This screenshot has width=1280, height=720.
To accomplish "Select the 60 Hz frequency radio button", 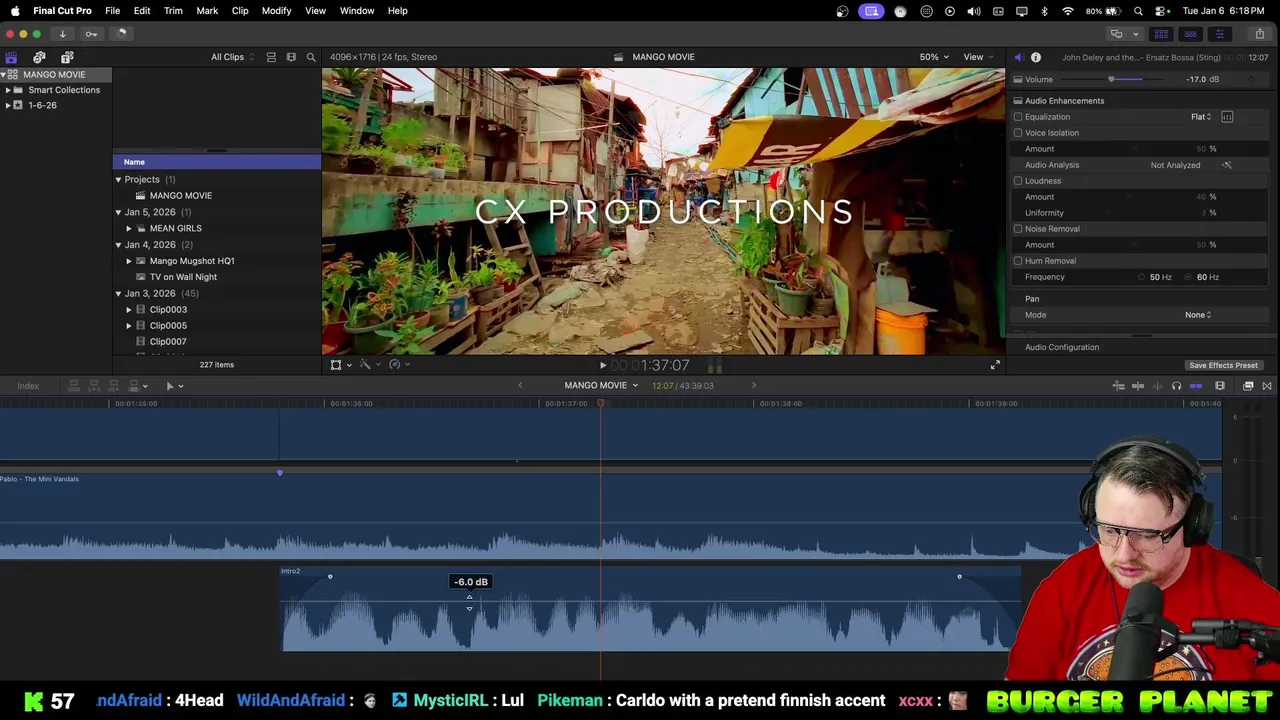I will point(1190,277).
